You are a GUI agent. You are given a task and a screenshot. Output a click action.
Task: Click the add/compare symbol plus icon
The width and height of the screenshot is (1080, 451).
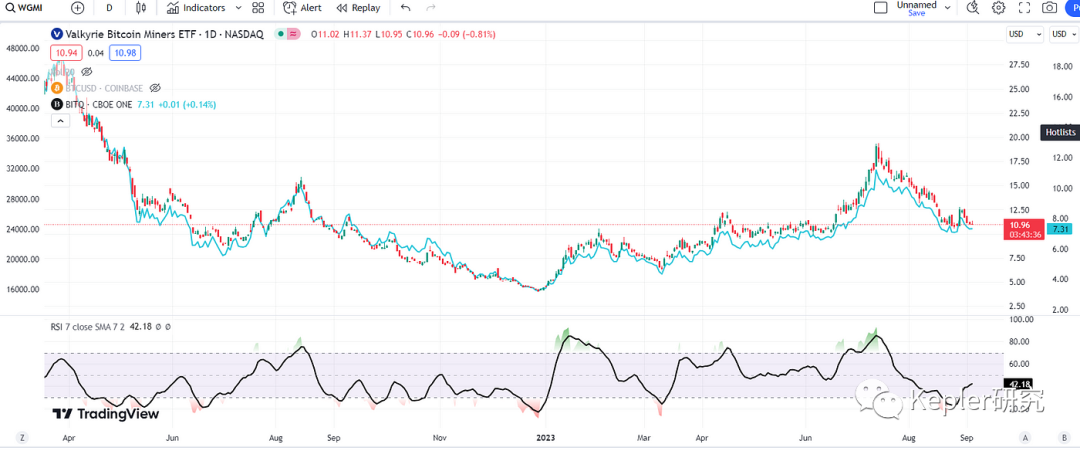78,8
